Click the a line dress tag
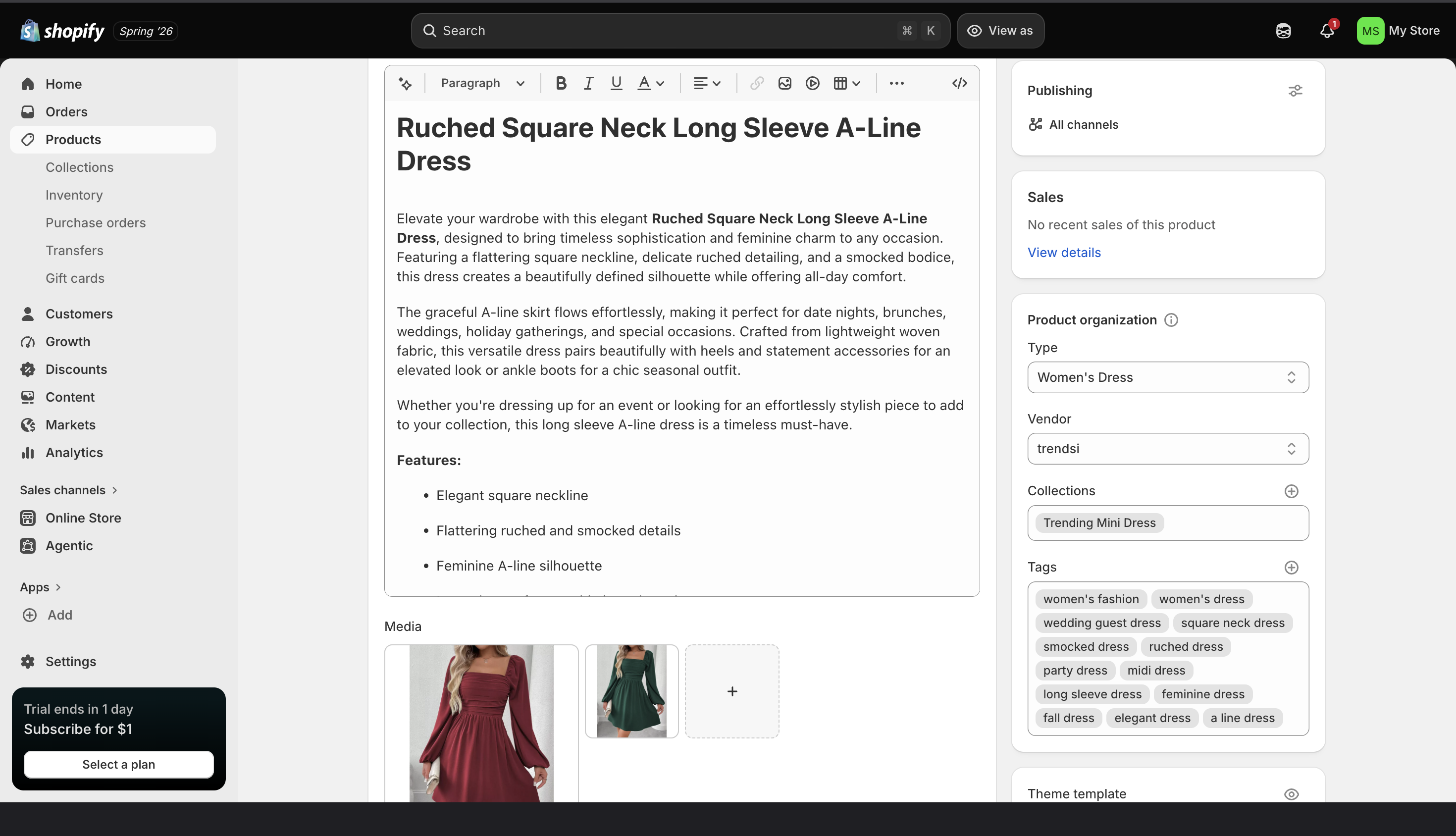1456x836 pixels. coord(1243,718)
